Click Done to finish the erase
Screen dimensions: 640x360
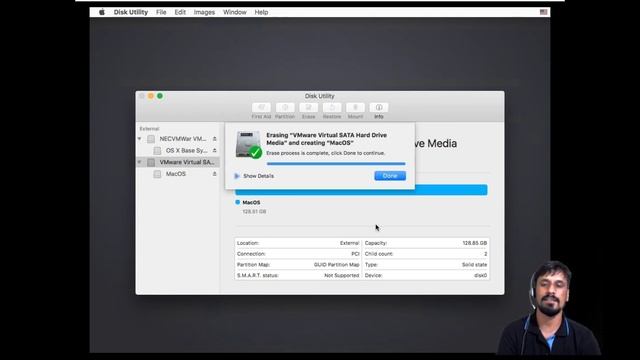tap(390, 176)
